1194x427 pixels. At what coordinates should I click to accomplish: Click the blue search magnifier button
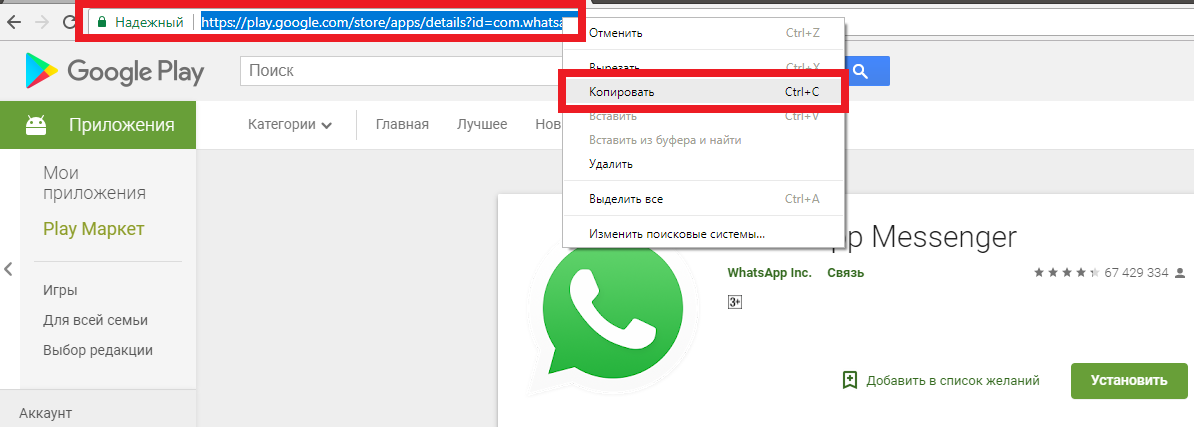coord(860,72)
